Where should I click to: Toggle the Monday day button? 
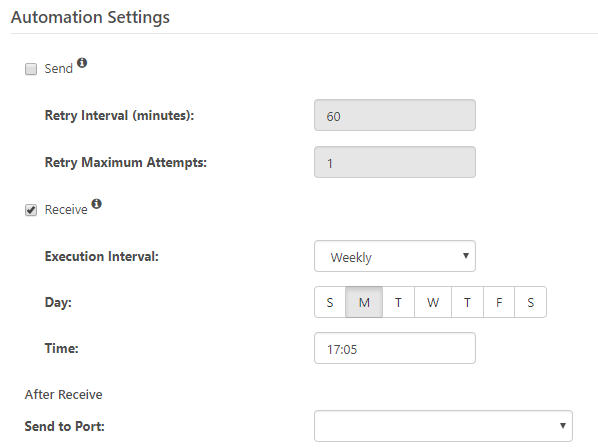tap(364, 302)
